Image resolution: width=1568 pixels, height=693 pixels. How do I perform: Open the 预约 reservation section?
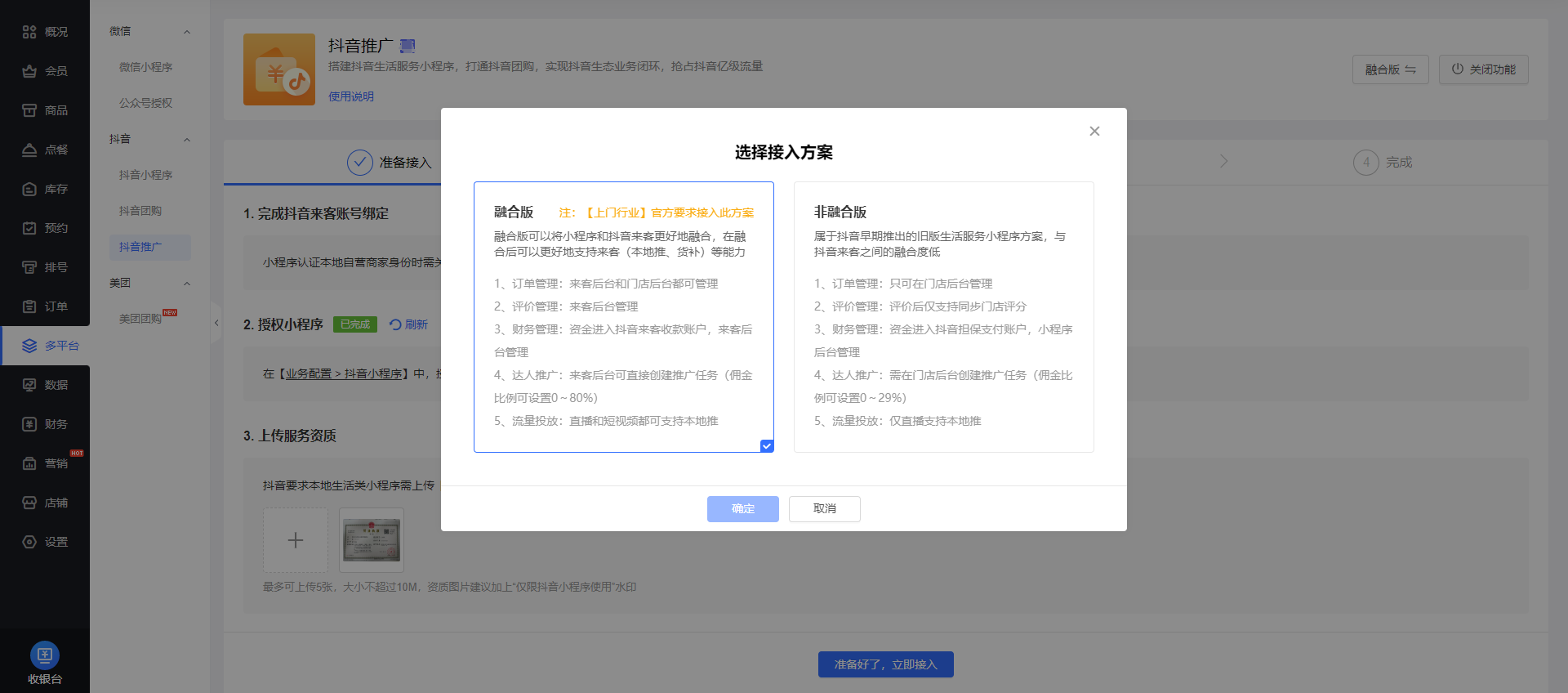tap(45, 228)
